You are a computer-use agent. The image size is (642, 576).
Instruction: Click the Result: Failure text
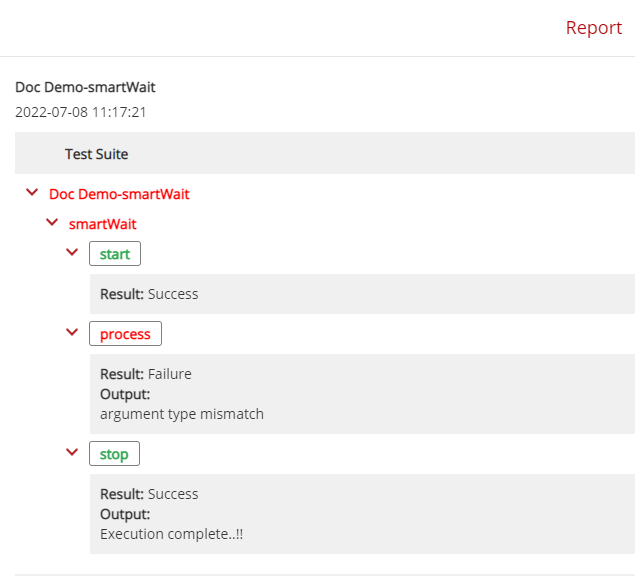click(x=146, y=374)
